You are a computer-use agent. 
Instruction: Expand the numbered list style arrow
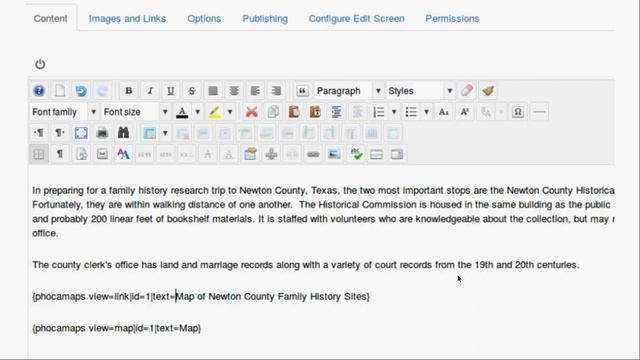click(394, 112)
